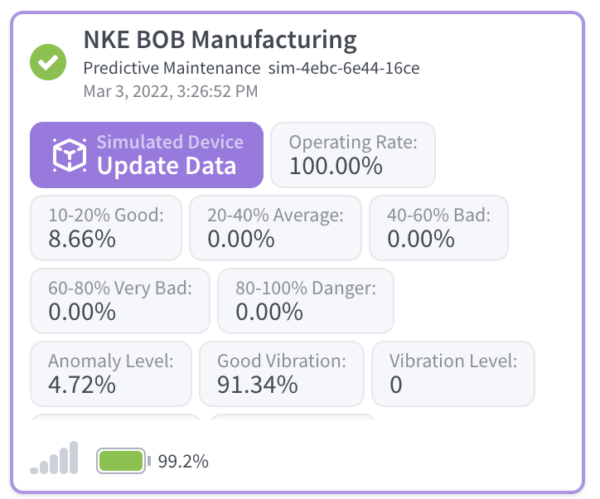The image size is (600, 499).
Task: Select the 10-20% Good tile
Action: 106,227
